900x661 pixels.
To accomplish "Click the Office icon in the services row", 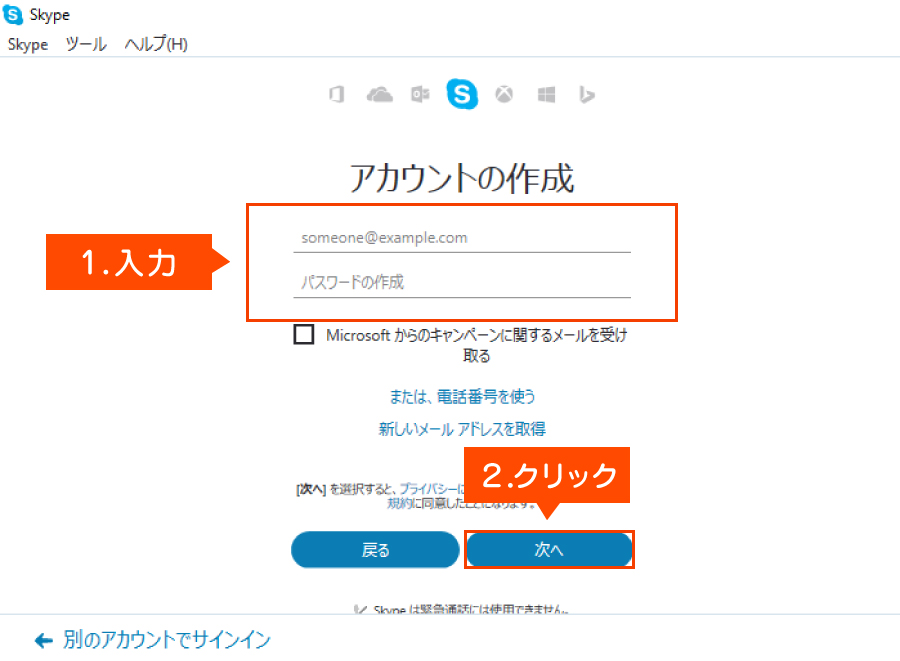I will point(336,95).
